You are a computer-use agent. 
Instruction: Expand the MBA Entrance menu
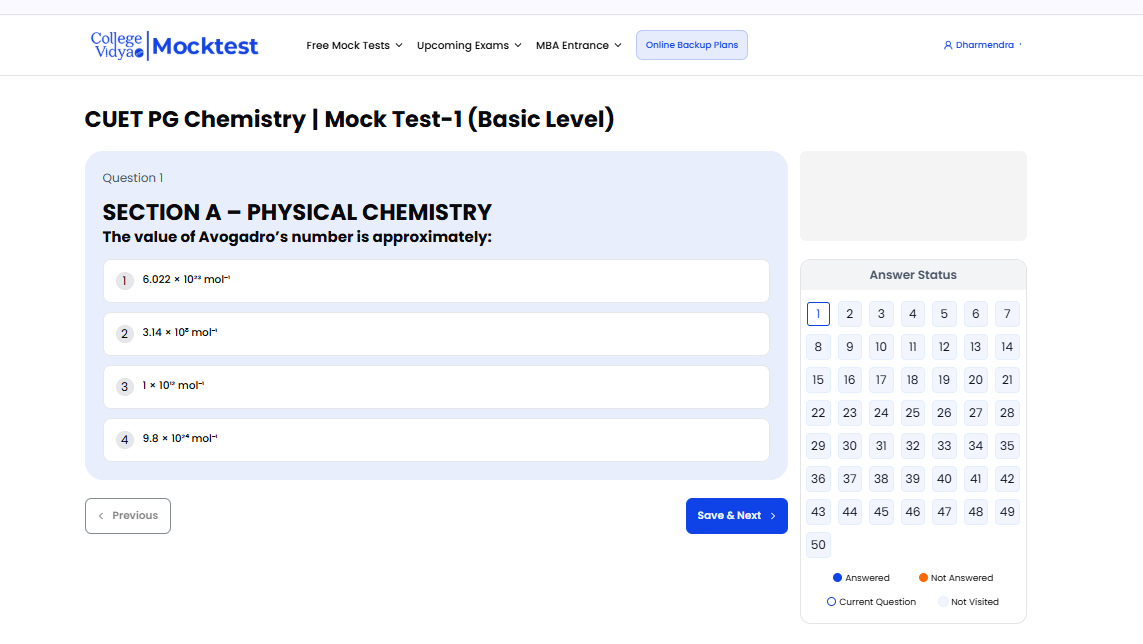point(578,45)
